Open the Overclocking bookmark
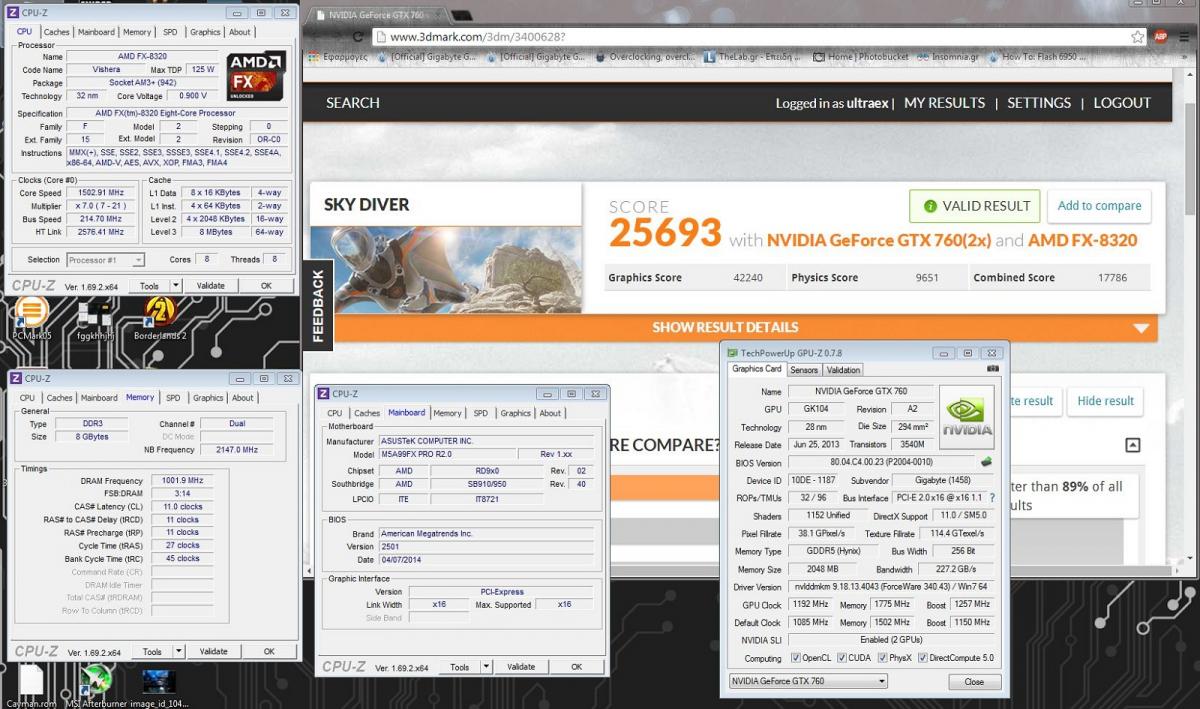The width and height of the screenshot is (1200, 709). coord(645,57)
